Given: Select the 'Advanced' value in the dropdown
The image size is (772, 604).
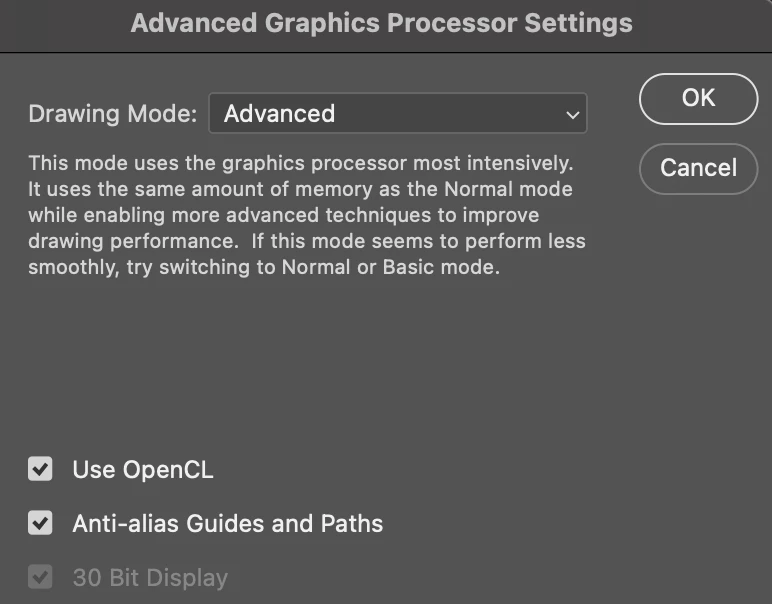Looking at the screenshot, I should [x=280, y=114].
